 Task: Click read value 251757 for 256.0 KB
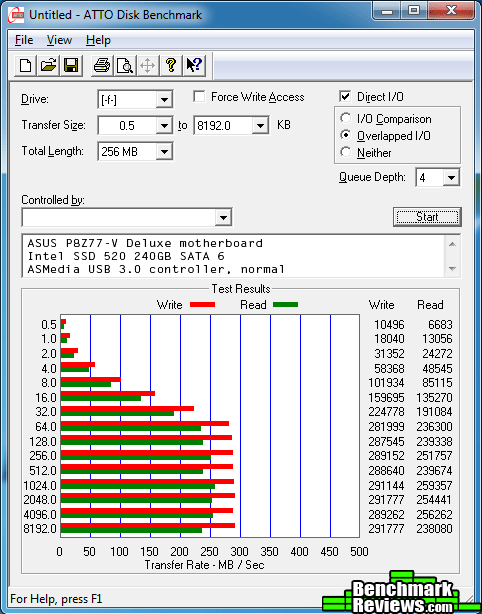(x=434, y=456)
